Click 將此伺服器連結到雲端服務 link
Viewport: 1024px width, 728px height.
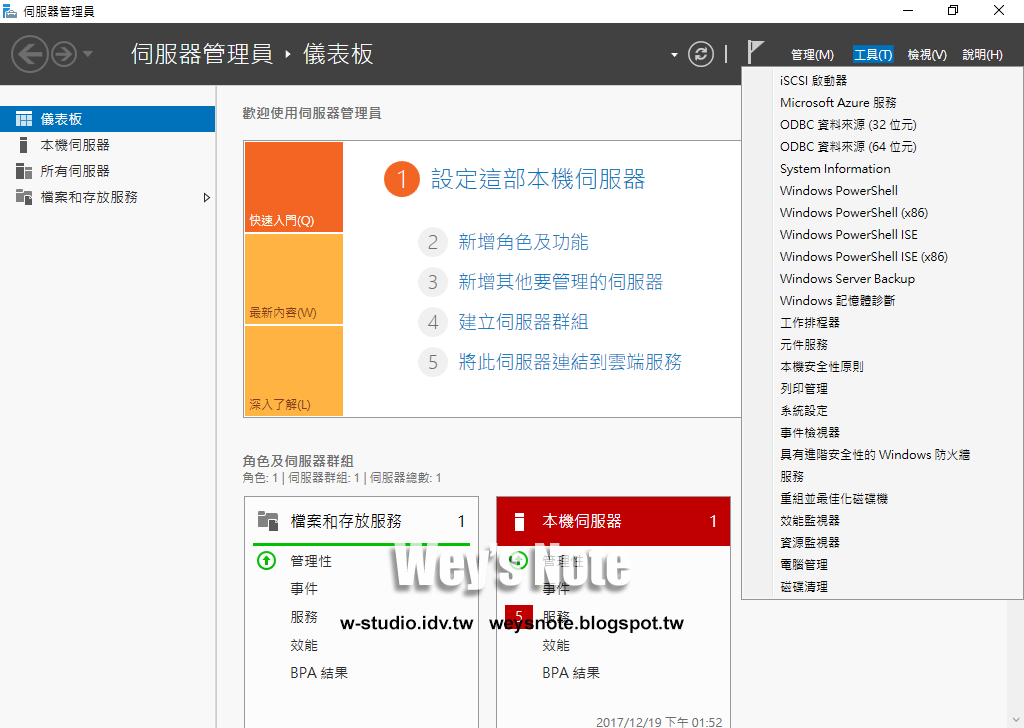[569, 362]
